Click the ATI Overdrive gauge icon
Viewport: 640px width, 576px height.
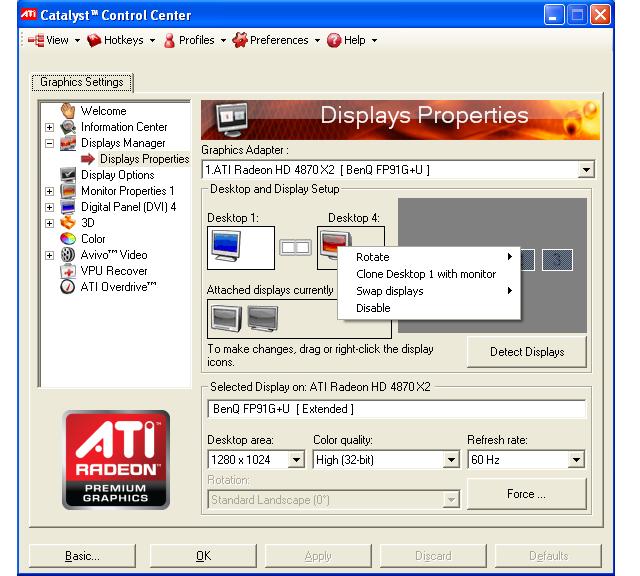68,287
